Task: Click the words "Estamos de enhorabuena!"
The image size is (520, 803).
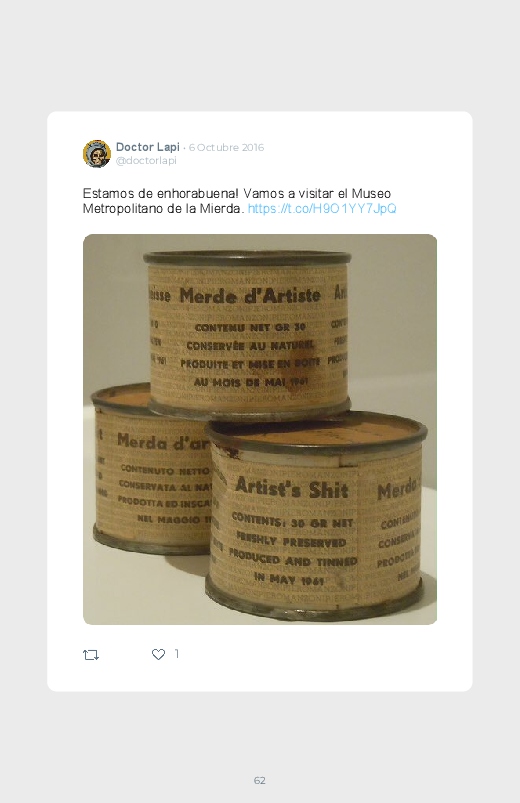Action: (160, 194)
